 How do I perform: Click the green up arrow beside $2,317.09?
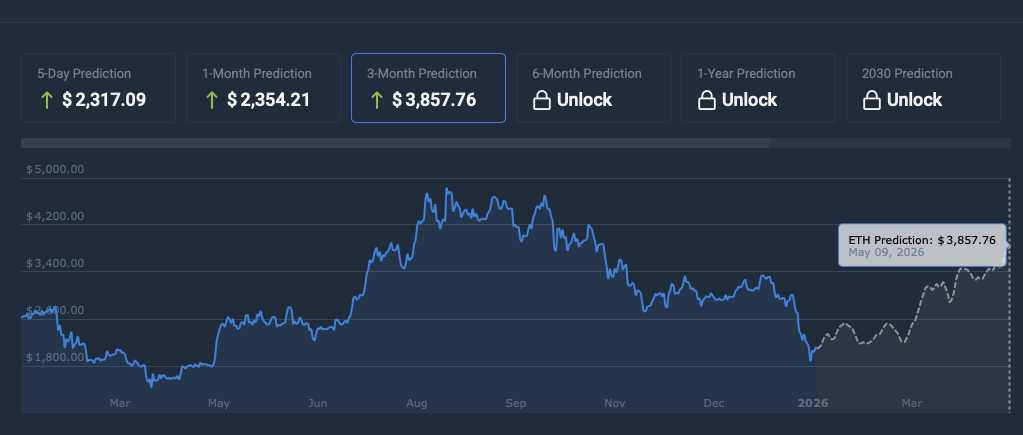(x=46, y=100)
